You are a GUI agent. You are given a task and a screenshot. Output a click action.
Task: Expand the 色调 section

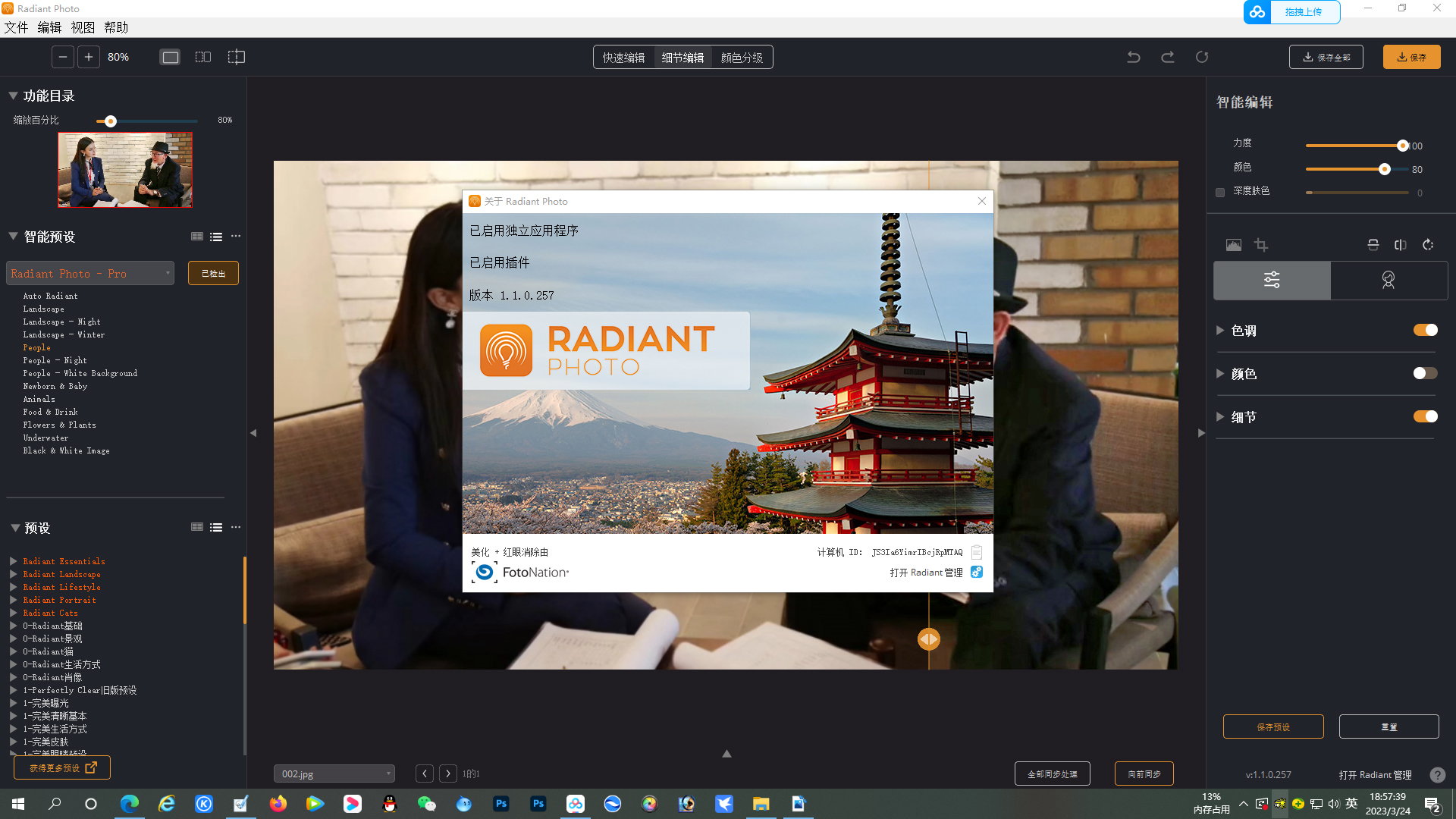click(1220, 331)
